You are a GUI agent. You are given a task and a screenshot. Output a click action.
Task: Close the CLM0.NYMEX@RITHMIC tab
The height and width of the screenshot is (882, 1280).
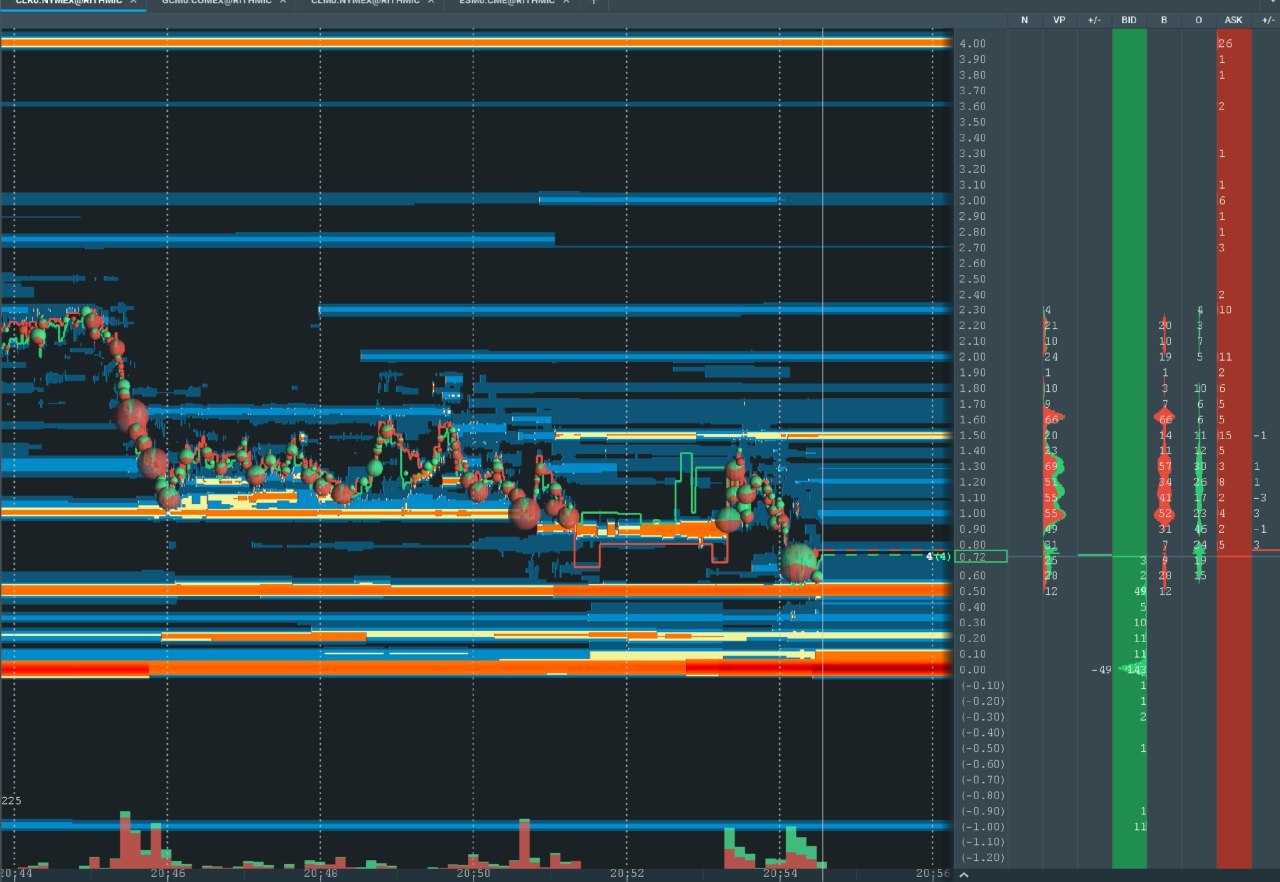(432, 2)
